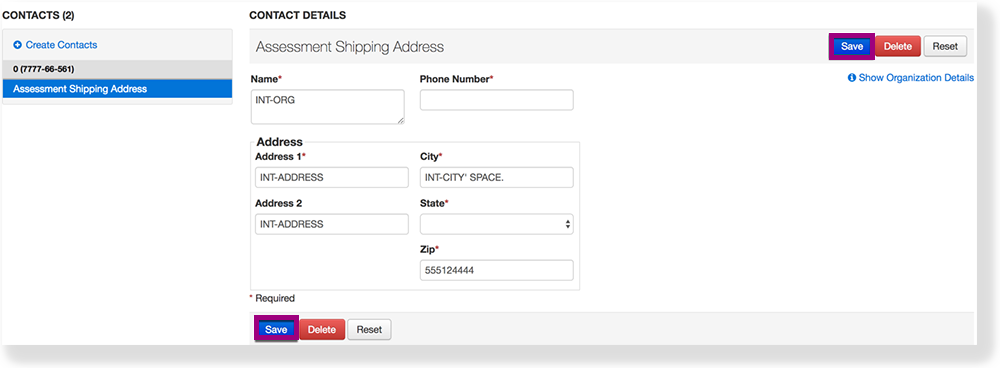
Task: Click the info icon beside Show Organization Details
Action: pyautogui.click(x=851, y=78)
